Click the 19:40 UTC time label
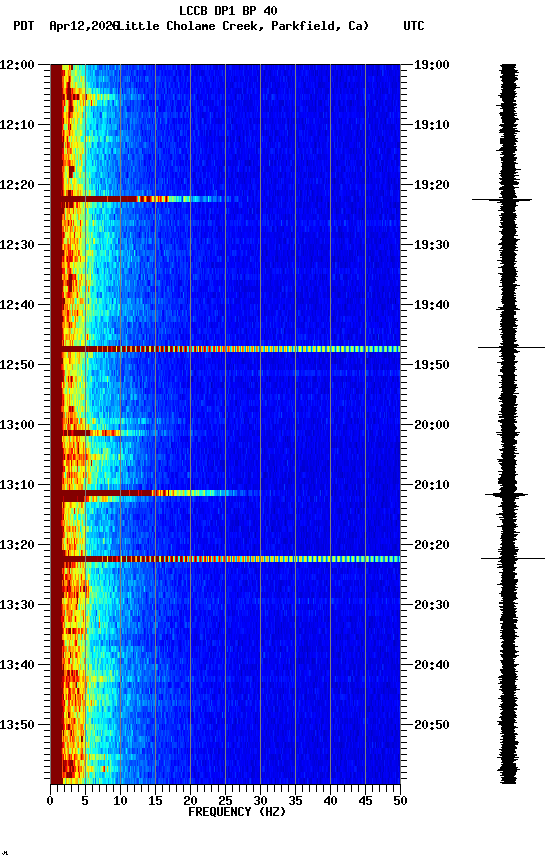Image resolution: width=552 pixels, height=864 pixels. click(x=432, y=305)
